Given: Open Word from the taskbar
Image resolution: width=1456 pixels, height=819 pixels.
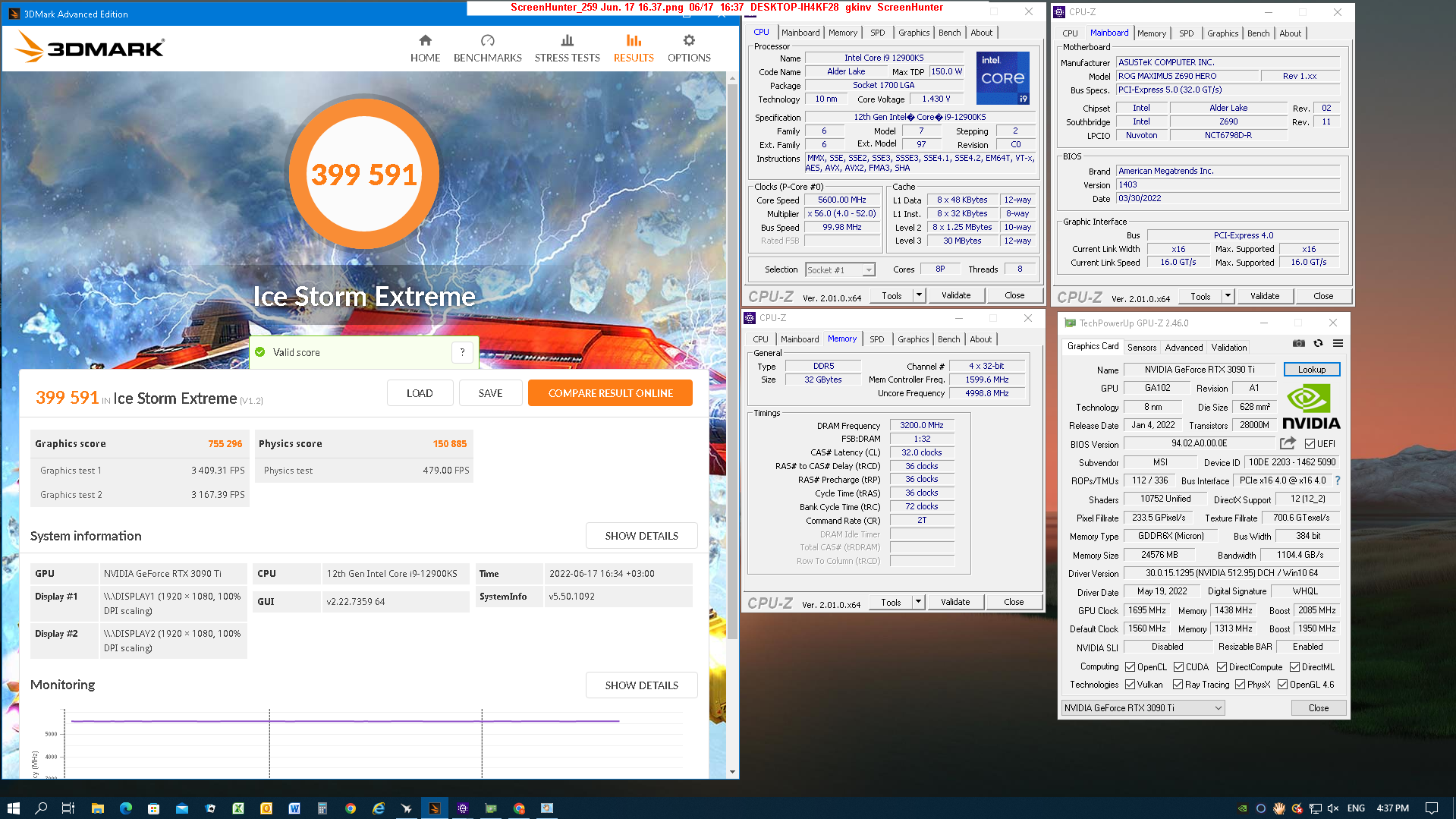Looking at the screenshot, I should tap(294, 808).
